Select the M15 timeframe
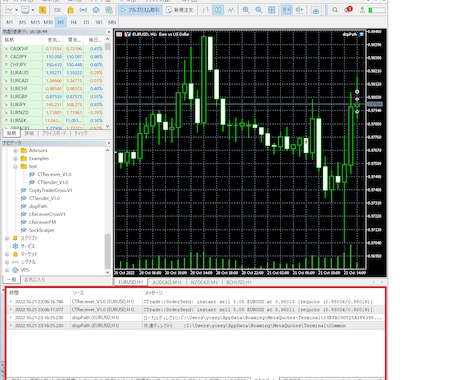The image size is (460, 380). 35,22
